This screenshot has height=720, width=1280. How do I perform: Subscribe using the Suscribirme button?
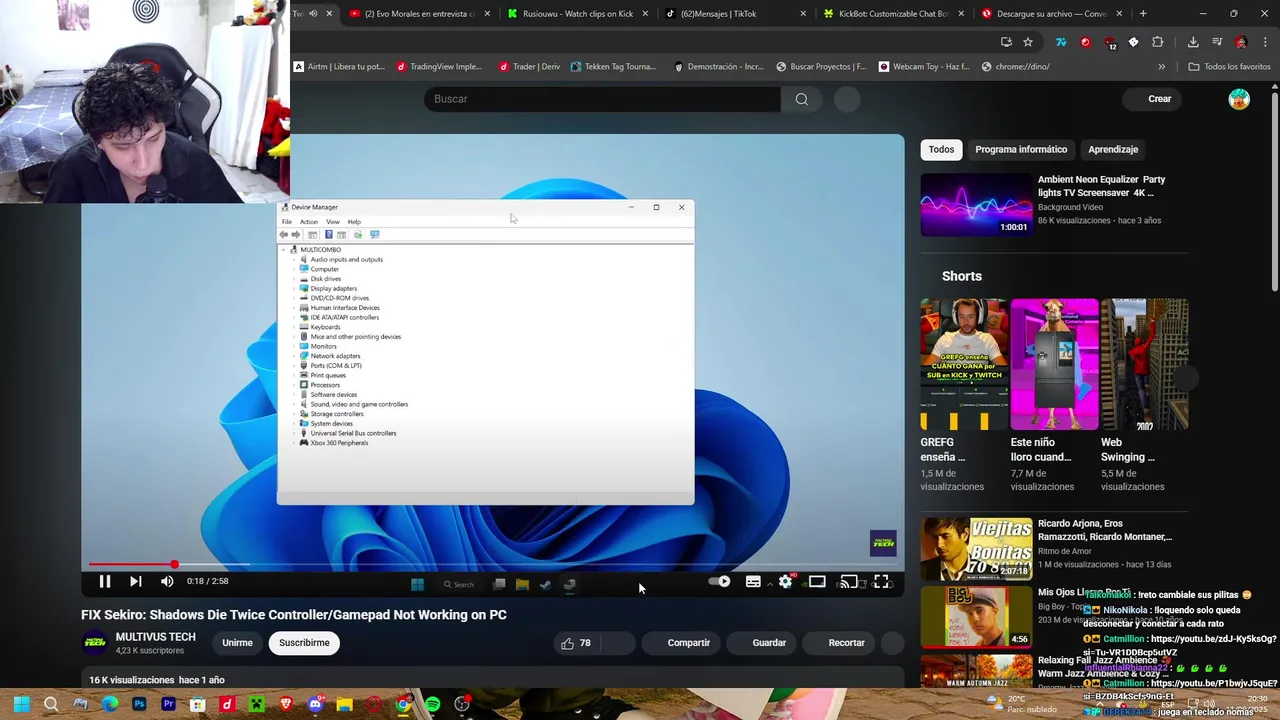click(304, 643)
